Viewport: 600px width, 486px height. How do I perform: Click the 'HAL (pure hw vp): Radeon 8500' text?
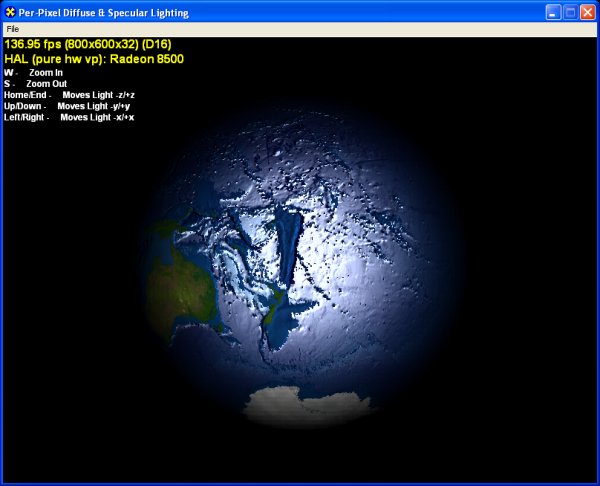94,59
